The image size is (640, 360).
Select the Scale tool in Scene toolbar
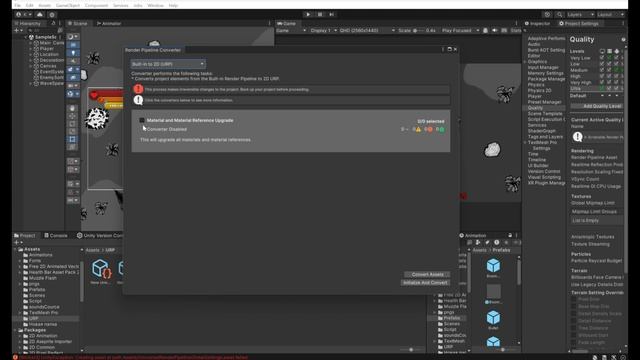[x=73, y=131]
